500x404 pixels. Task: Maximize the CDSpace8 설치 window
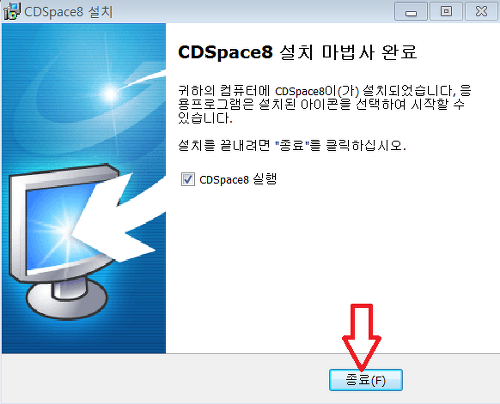tap(446, 12)
